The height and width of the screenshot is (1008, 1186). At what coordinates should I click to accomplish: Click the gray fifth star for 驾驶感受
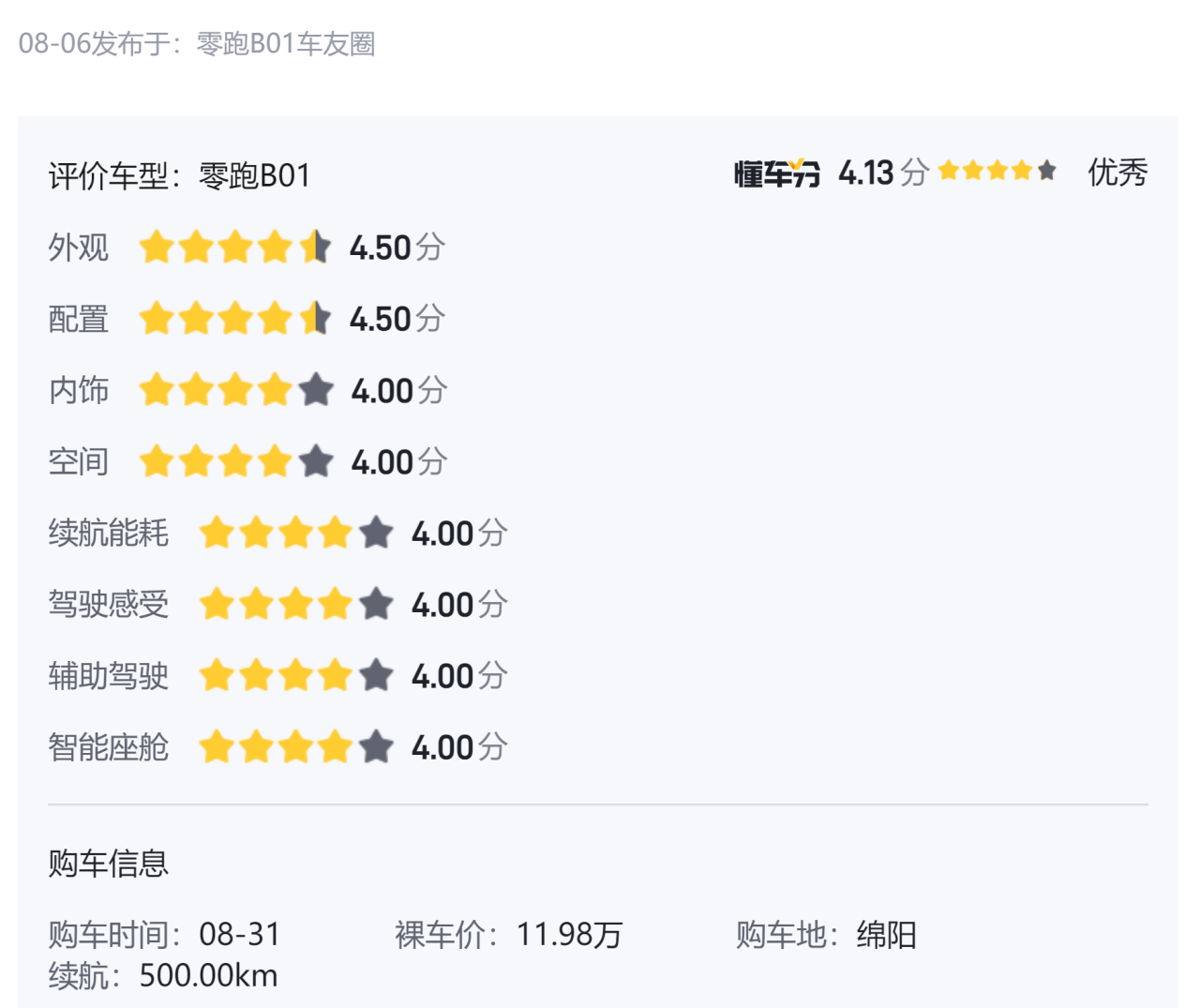[376, 604]
